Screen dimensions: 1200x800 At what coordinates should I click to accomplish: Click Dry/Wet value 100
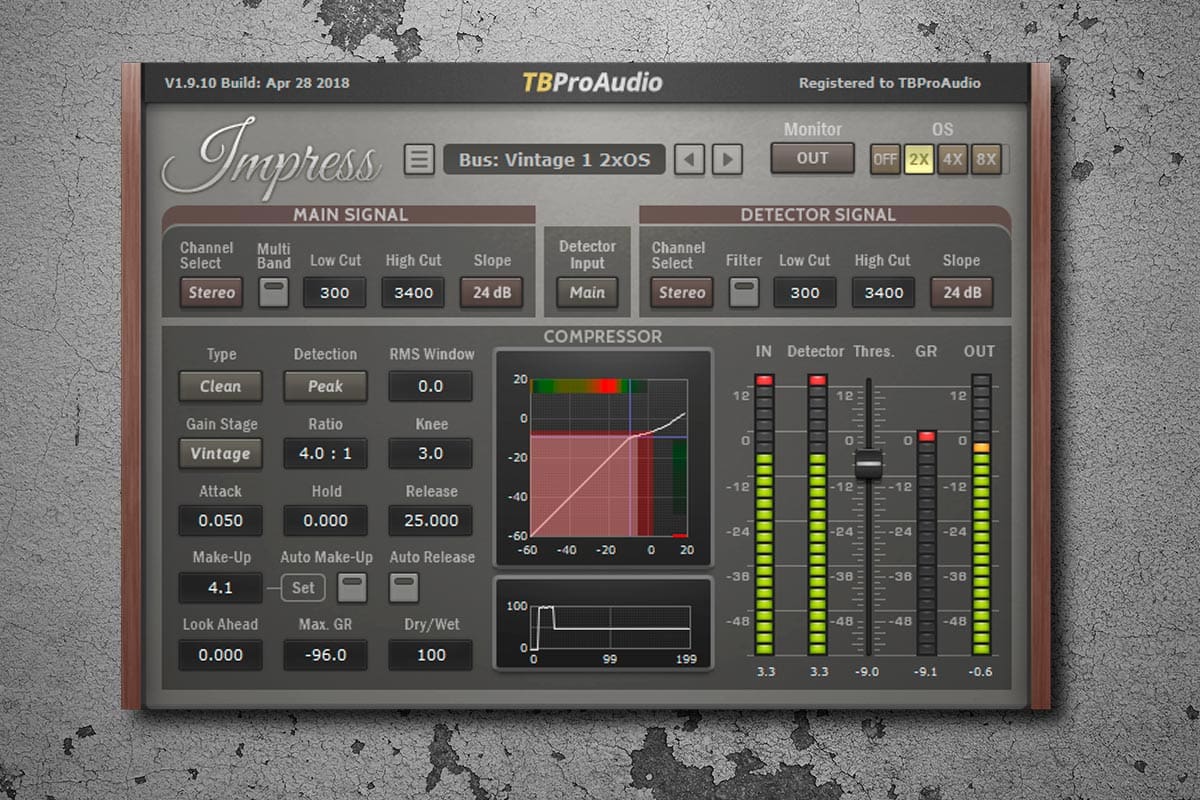430,655
